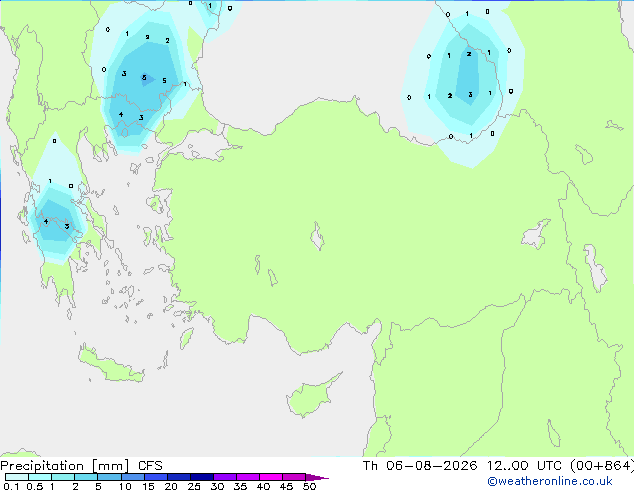Click the 45–50 mm legend swatch

point(294,477)
